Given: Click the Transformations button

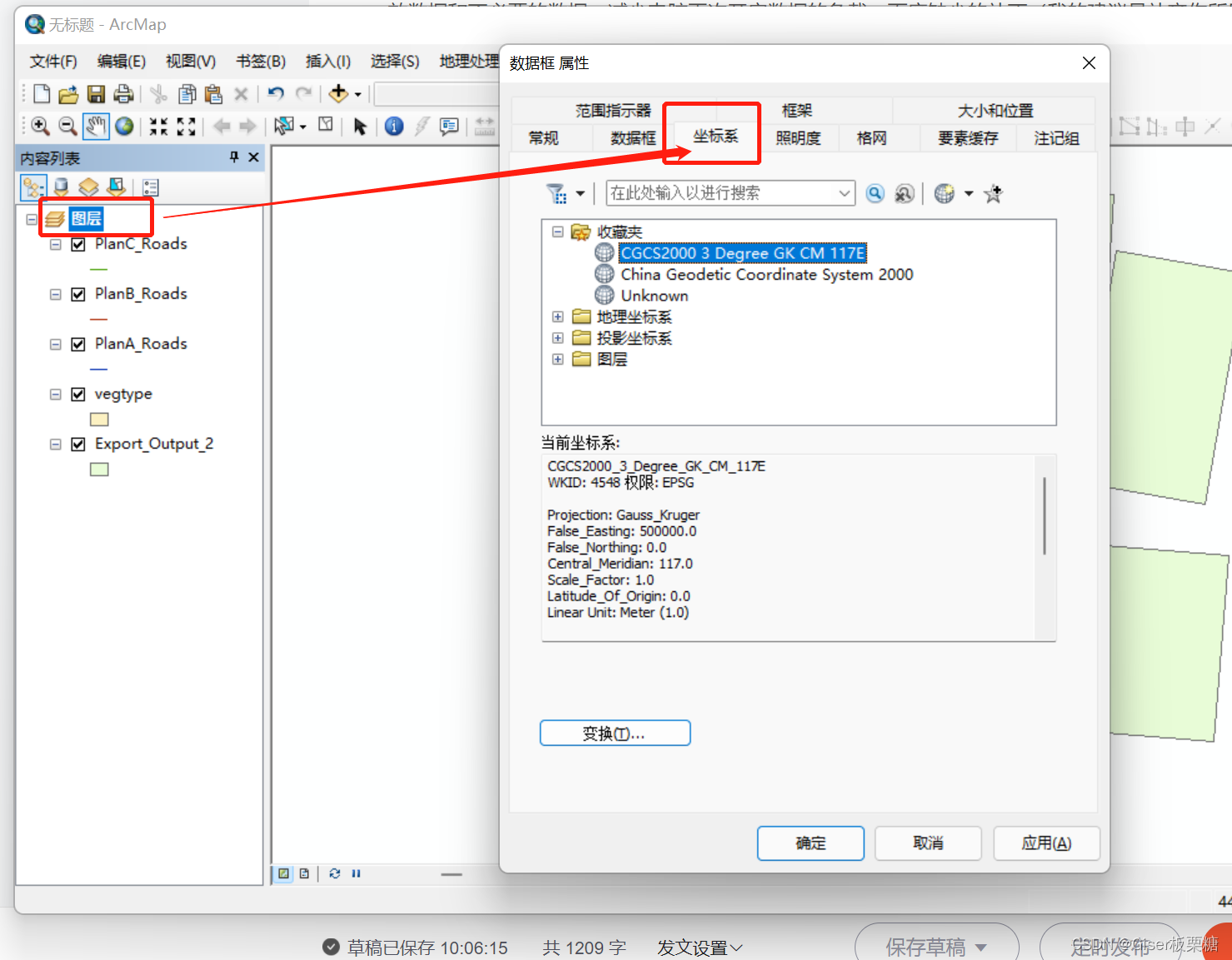Looking at the screenshot, I should tap(615, 734).
